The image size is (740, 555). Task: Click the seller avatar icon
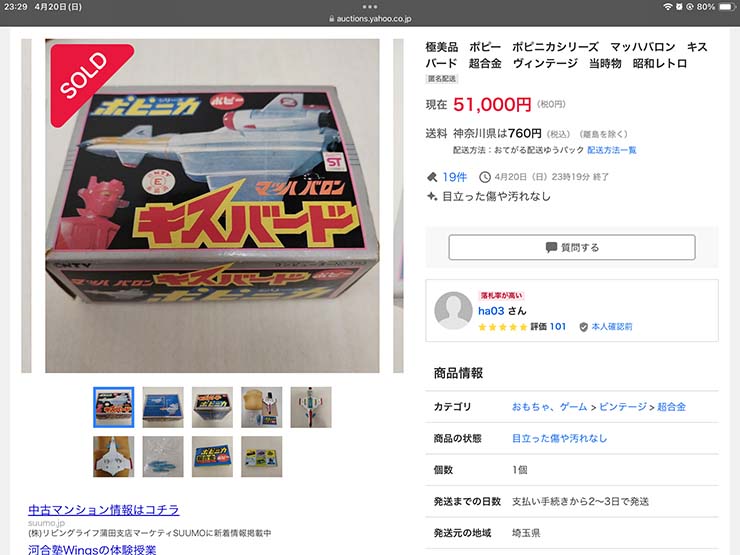[x=453, y=310]
